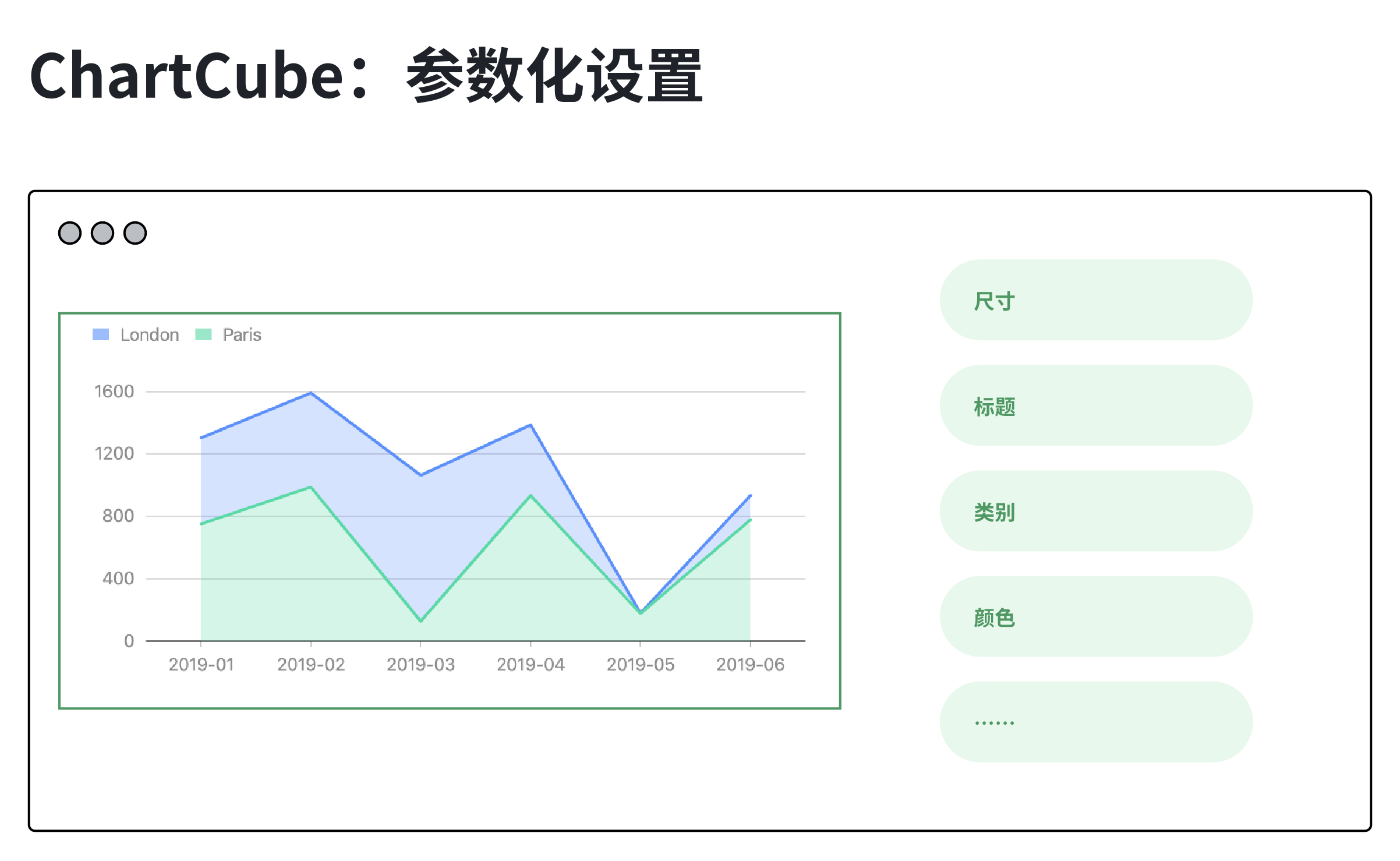Open the 标题 settings pill

point(1096,405)
